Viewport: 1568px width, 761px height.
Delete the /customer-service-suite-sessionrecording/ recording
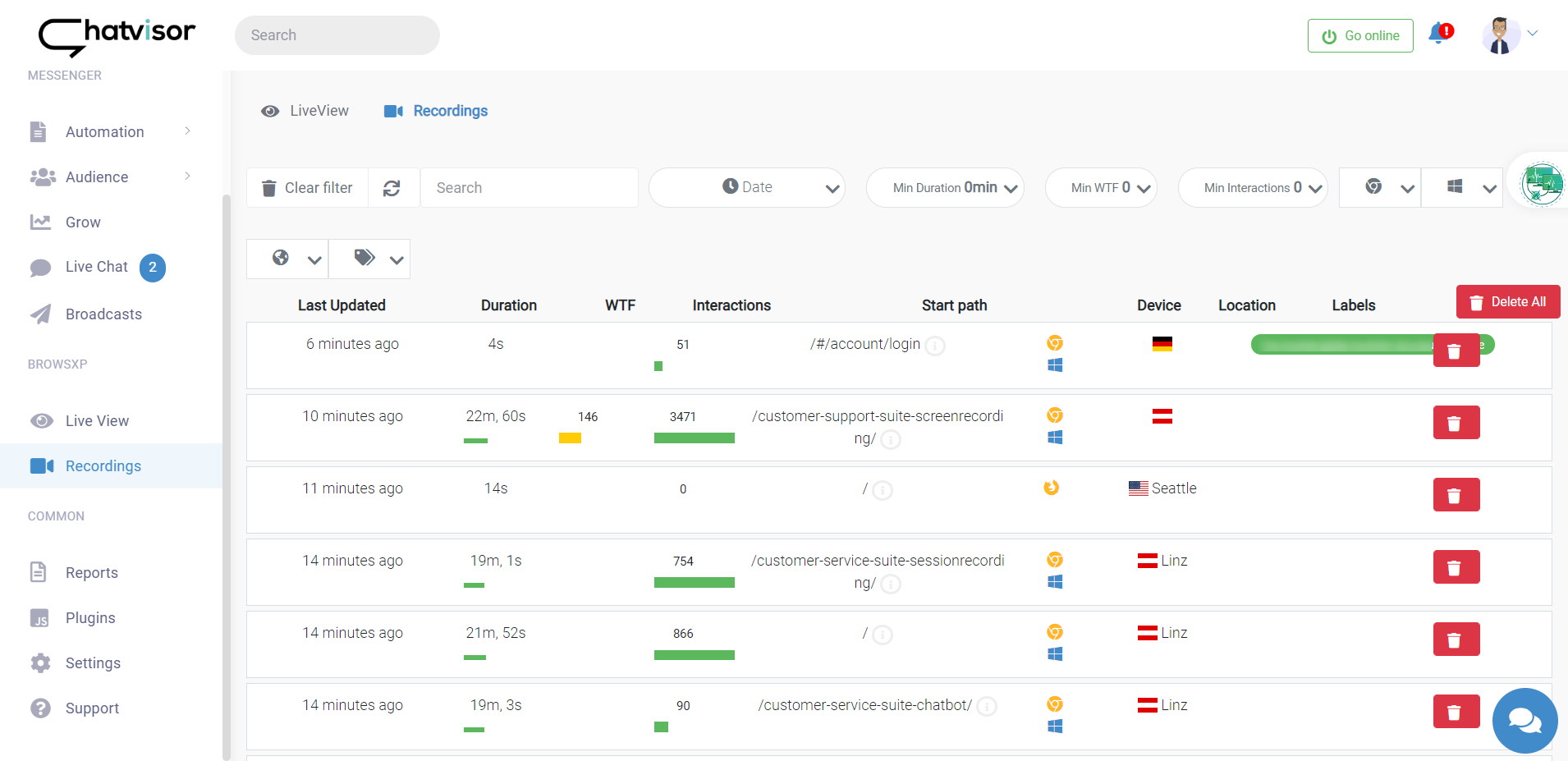tap(1456, 567)
